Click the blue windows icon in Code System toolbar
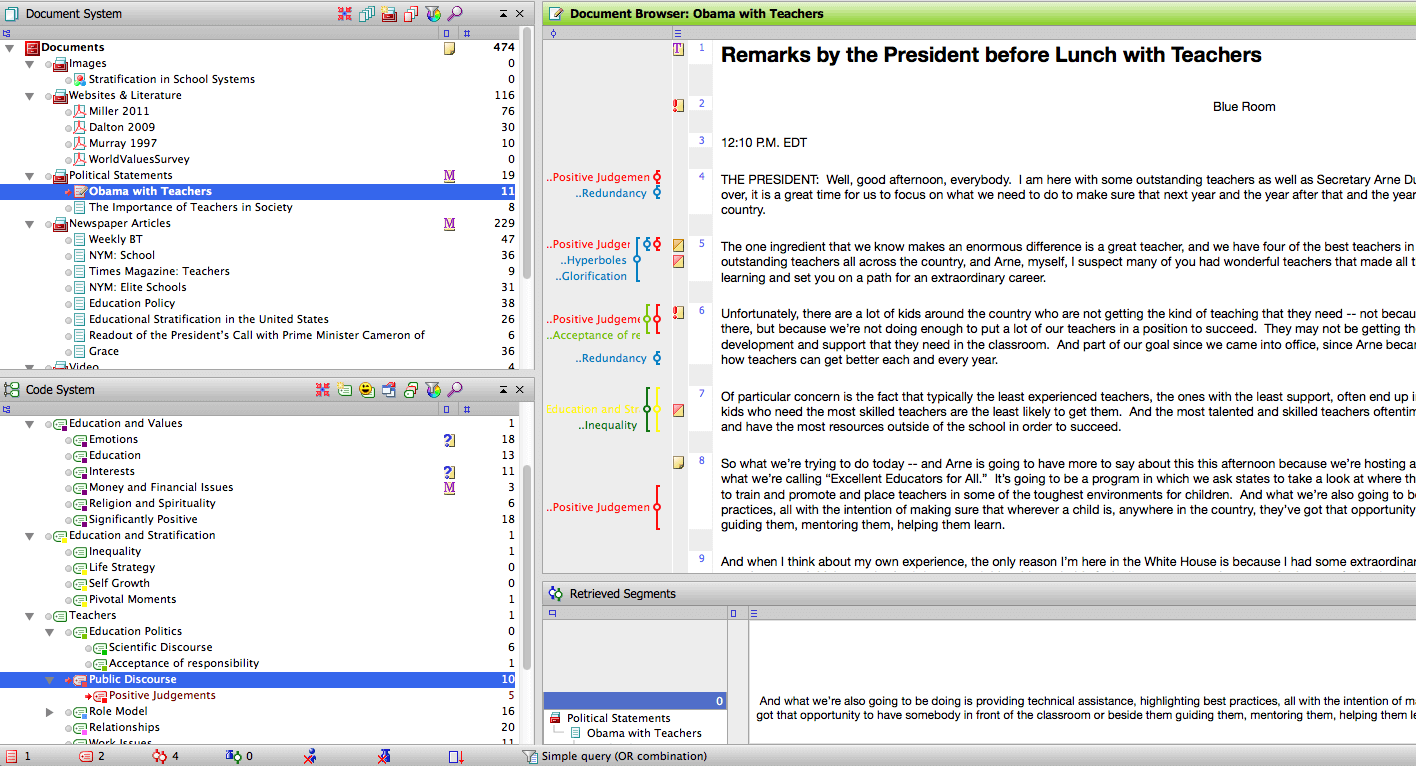This screenshot has height=766, width=1416. click(389, 390)
